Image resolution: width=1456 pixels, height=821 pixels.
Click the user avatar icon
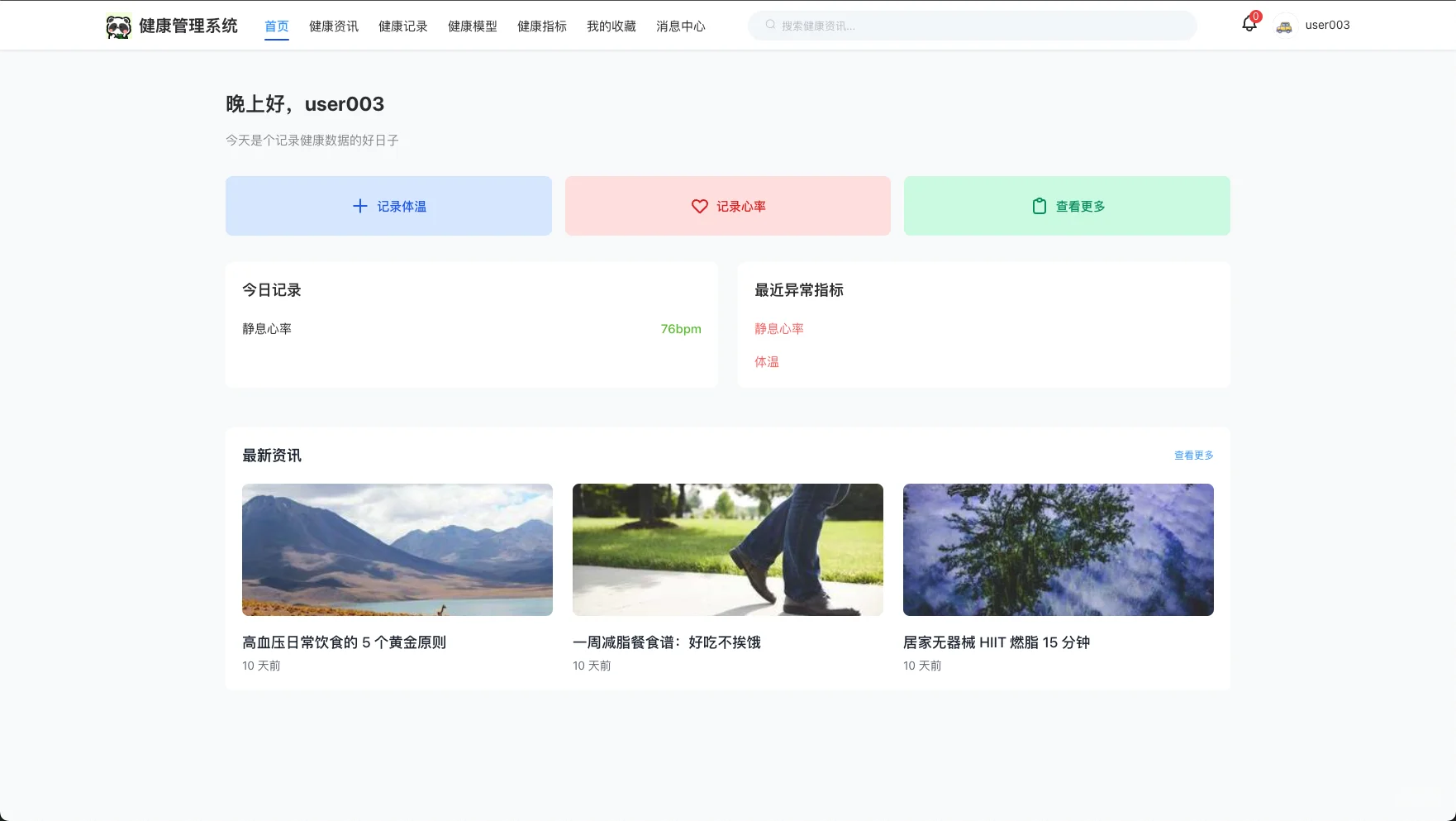click(1284, 26)
